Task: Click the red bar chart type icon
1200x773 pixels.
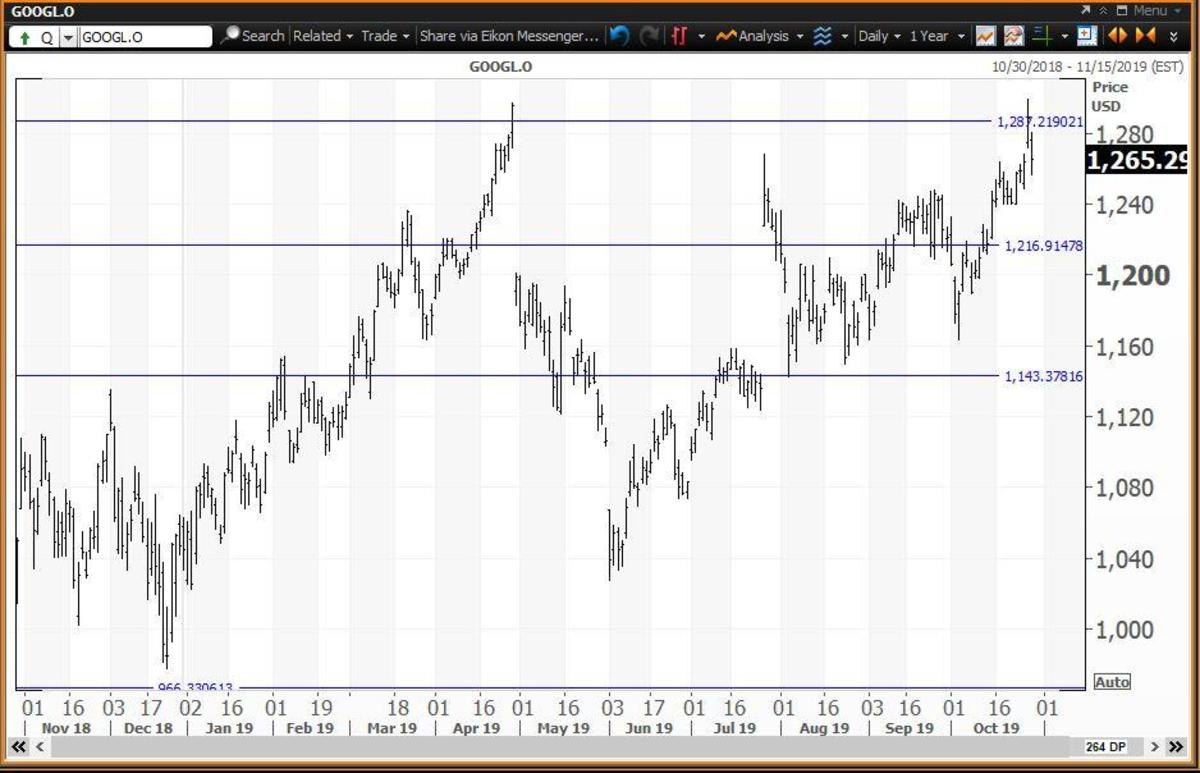Action: pos(680,36)
